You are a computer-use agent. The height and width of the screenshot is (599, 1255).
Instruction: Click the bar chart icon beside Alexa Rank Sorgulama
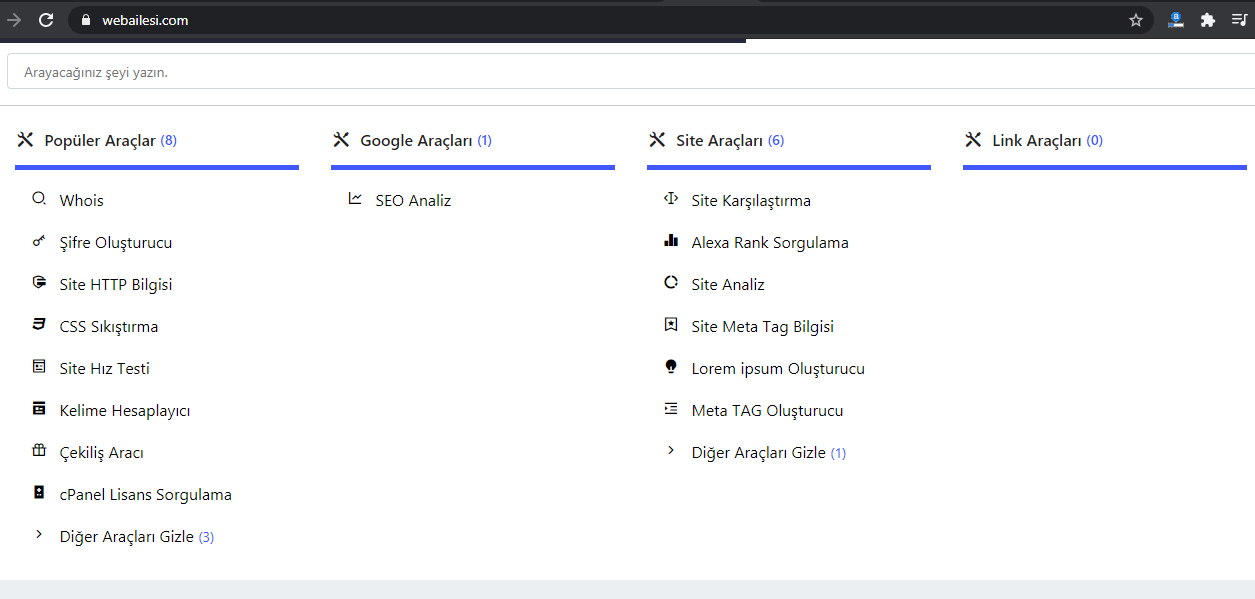pos(671,241)
